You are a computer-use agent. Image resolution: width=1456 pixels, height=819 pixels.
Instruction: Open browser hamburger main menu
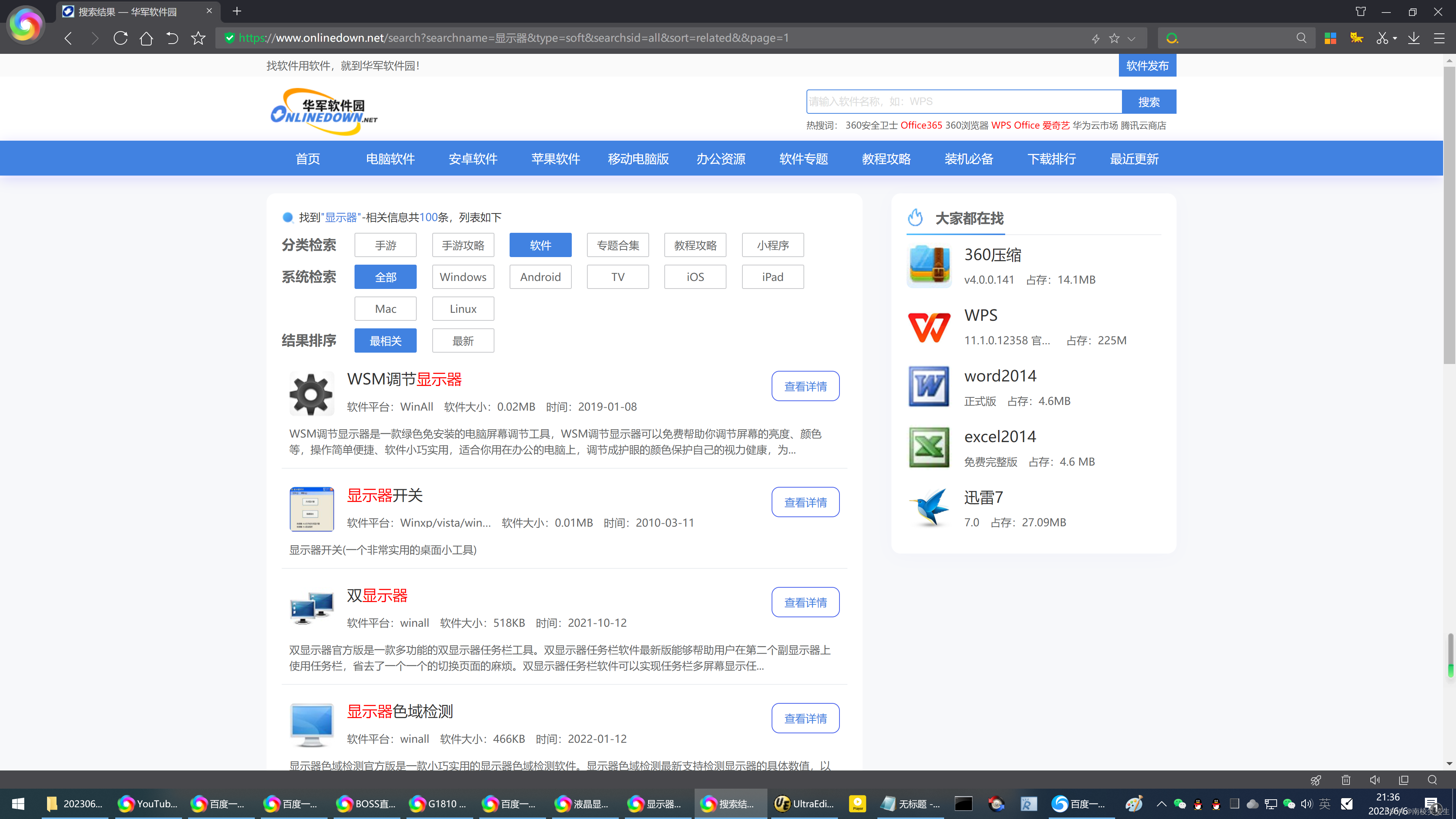click(x=1439, y=38)
